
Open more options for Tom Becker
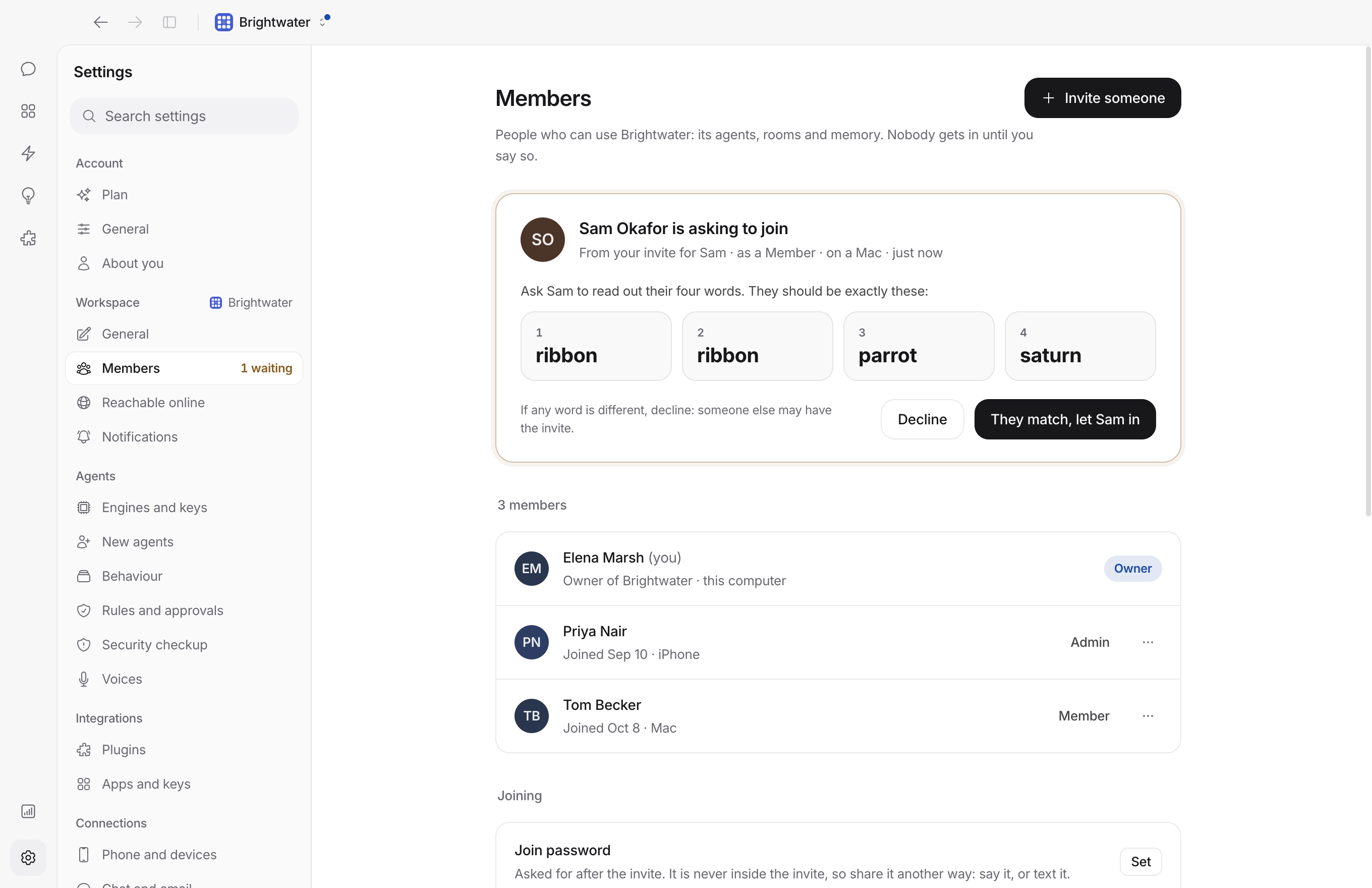coord(1148,715)
